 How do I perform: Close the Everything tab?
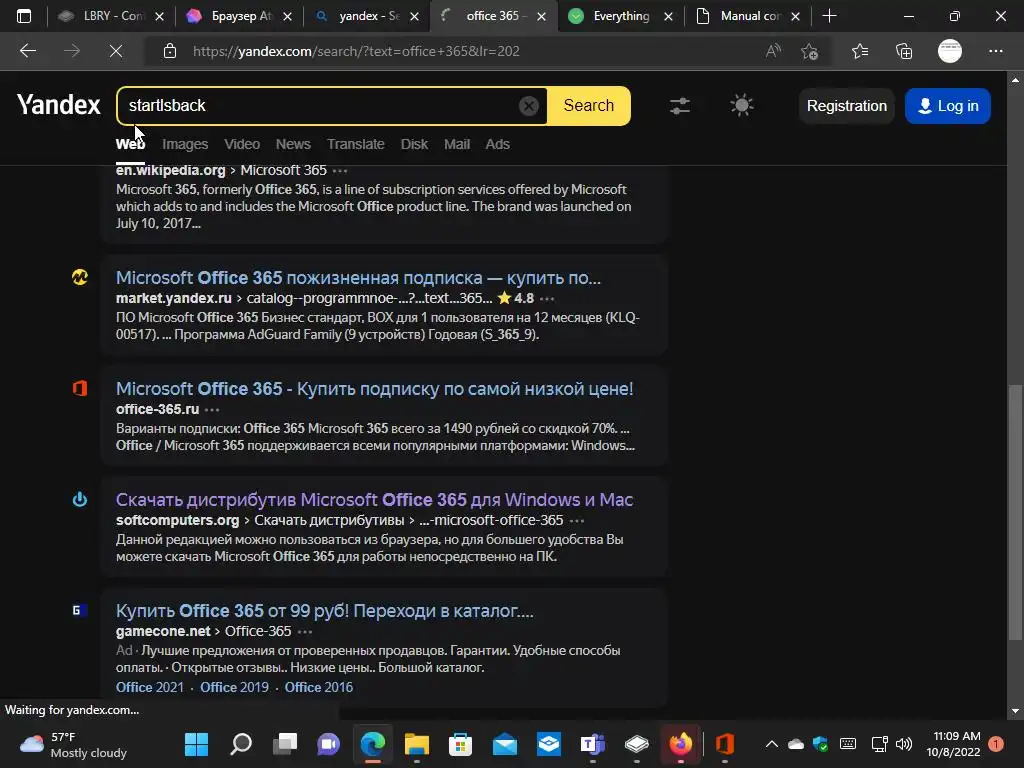[x=668, y=16]
